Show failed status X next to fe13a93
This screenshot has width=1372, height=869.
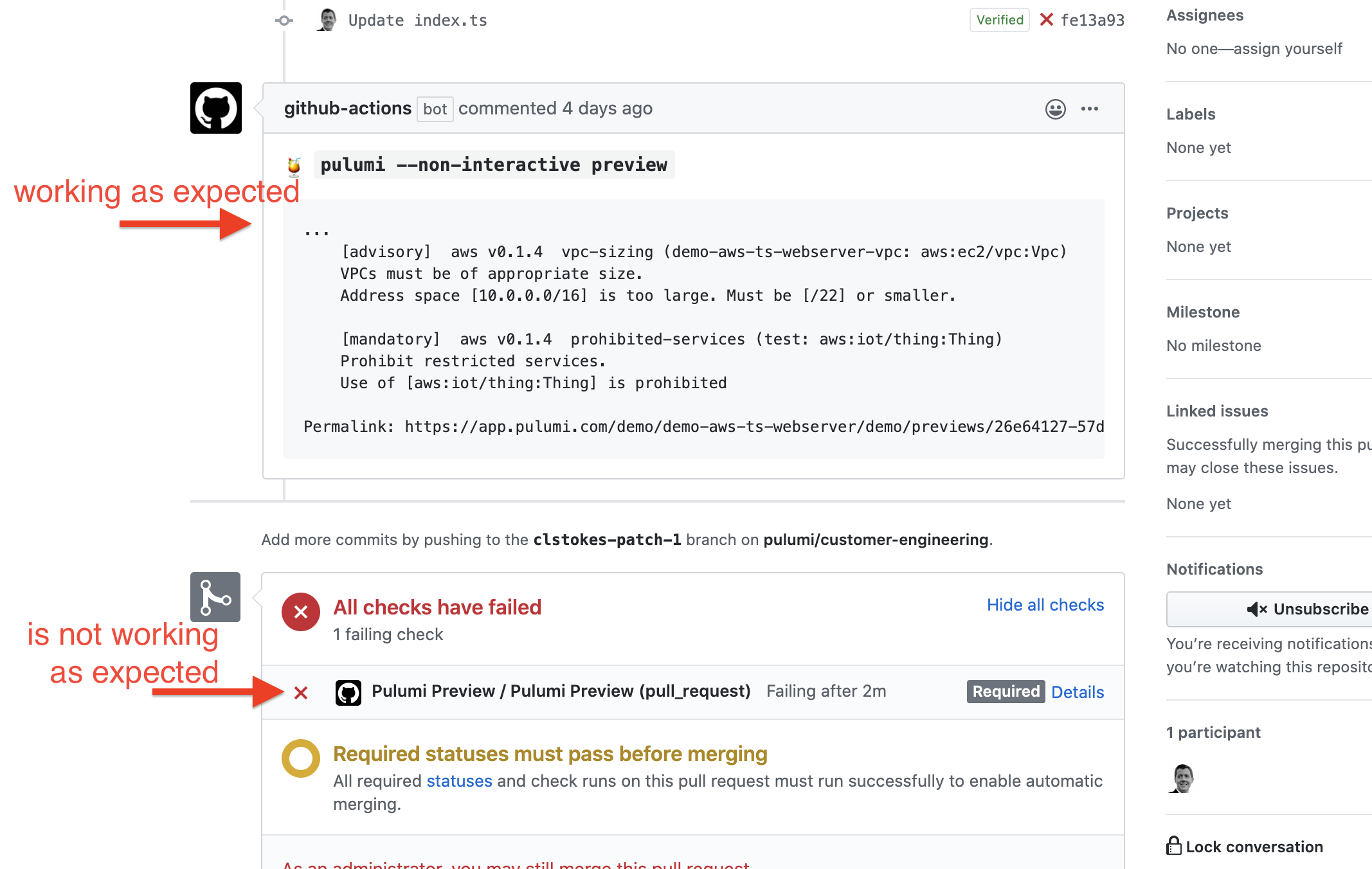tap(1047, 20)
